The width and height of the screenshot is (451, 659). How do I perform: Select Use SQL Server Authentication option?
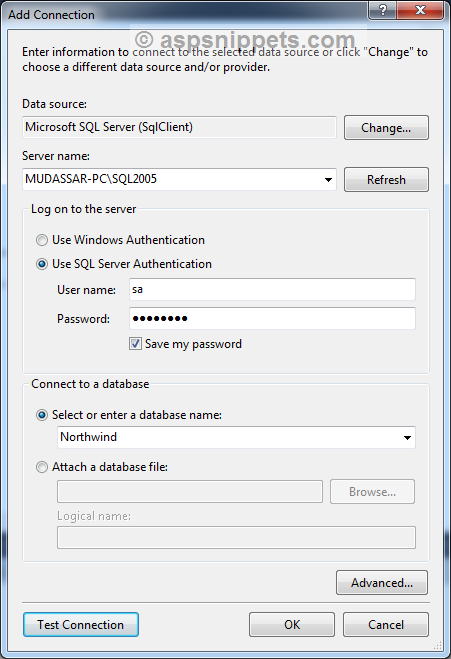[42, 264]
